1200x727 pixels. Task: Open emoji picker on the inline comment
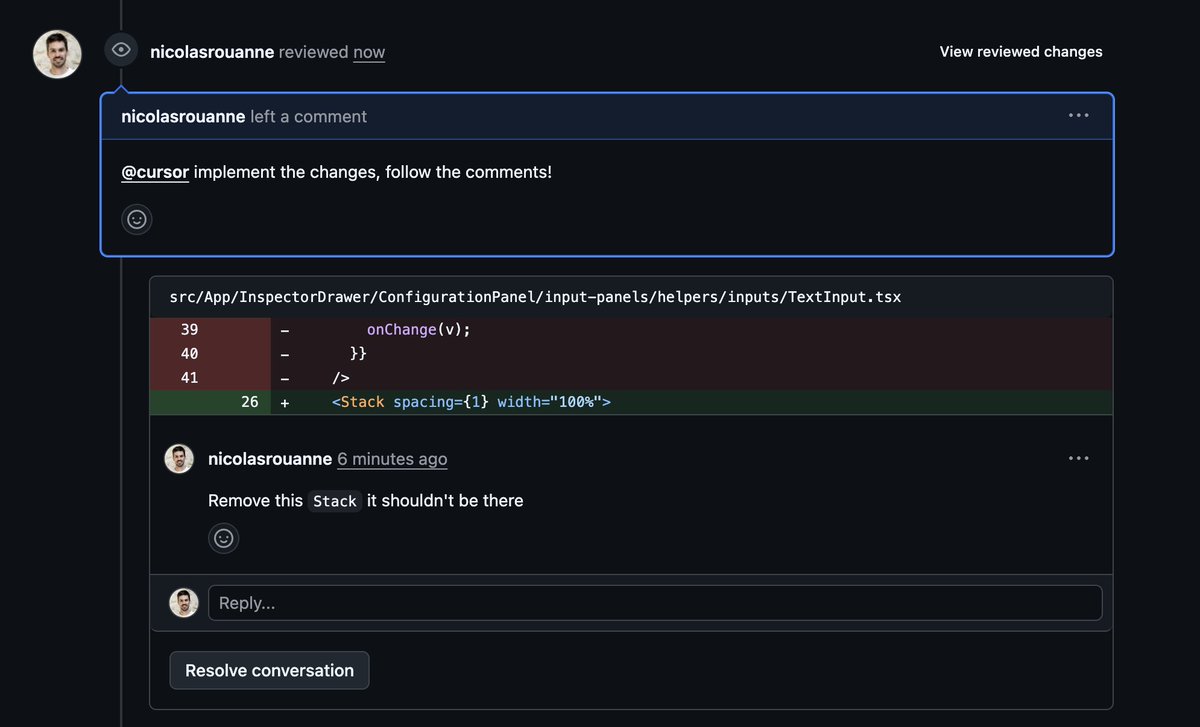click(x=224, y=538)
